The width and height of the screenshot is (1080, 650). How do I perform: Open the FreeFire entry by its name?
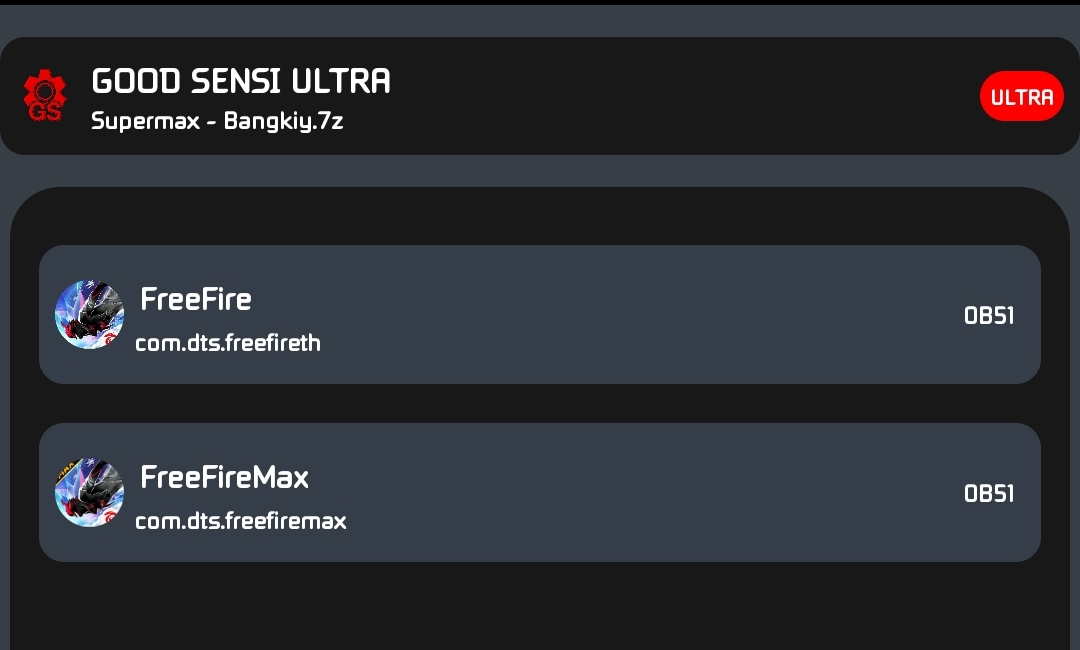(196, 299)
